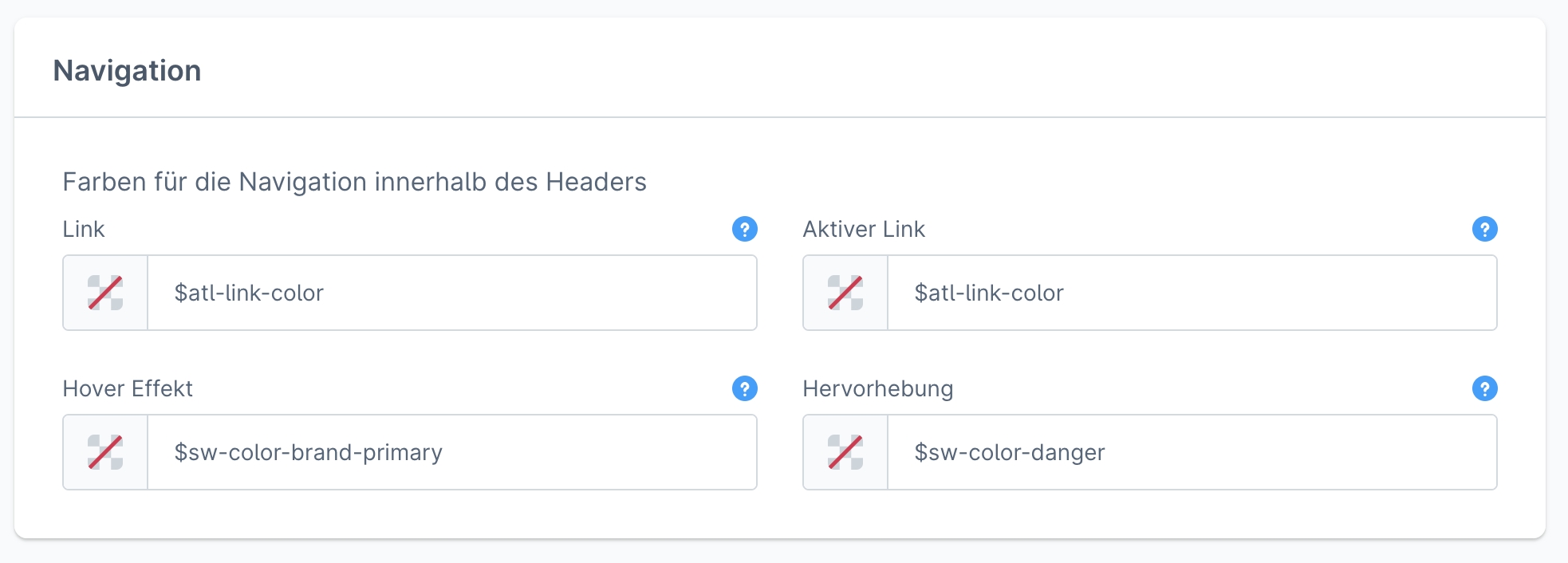This screenshot has width=1568, height=563.
Task: Click the Navigation card title
Action: click(127, 71)
